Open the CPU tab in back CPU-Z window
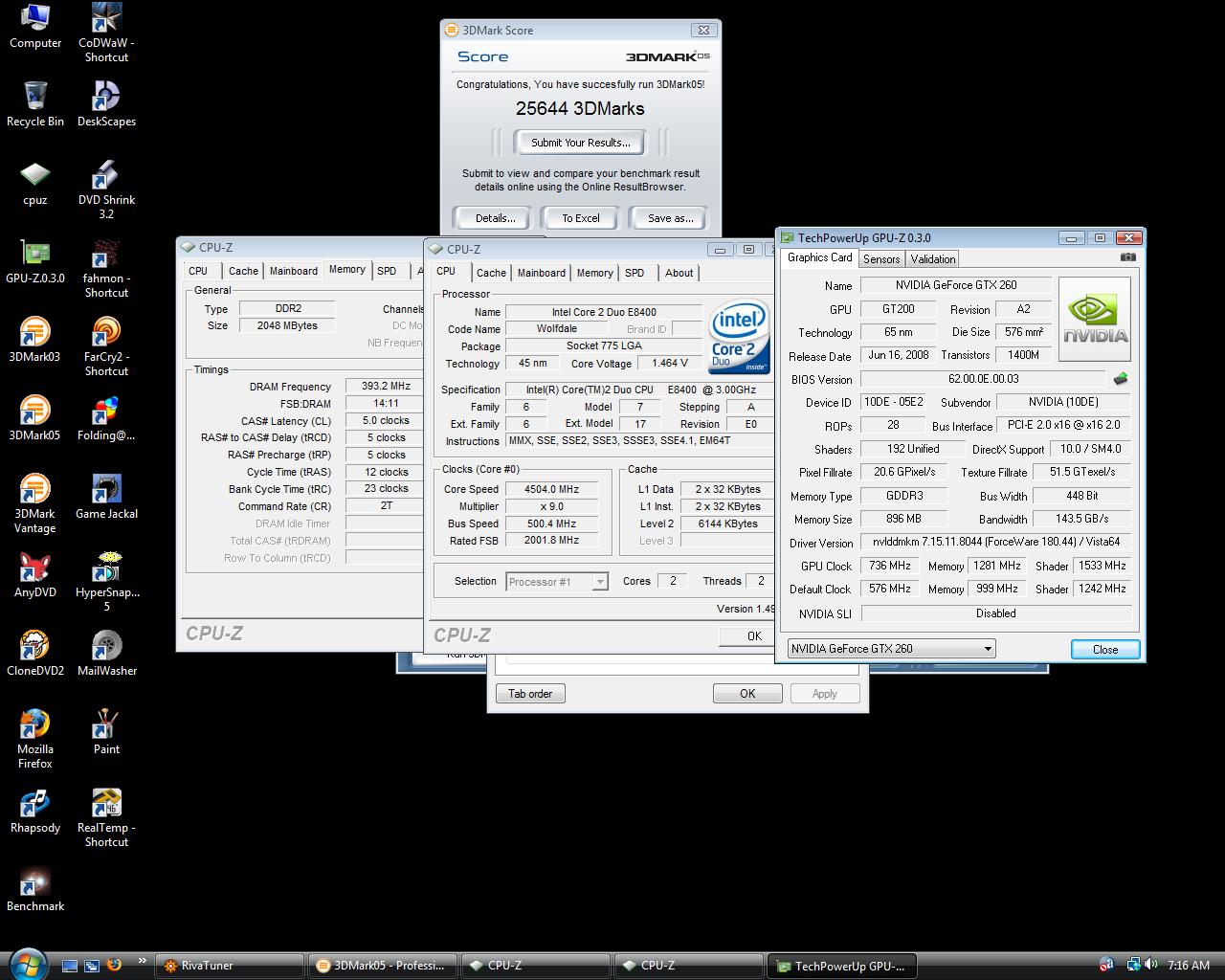The height and width of the screenshot is (980, 1225). tap(198, 271)
